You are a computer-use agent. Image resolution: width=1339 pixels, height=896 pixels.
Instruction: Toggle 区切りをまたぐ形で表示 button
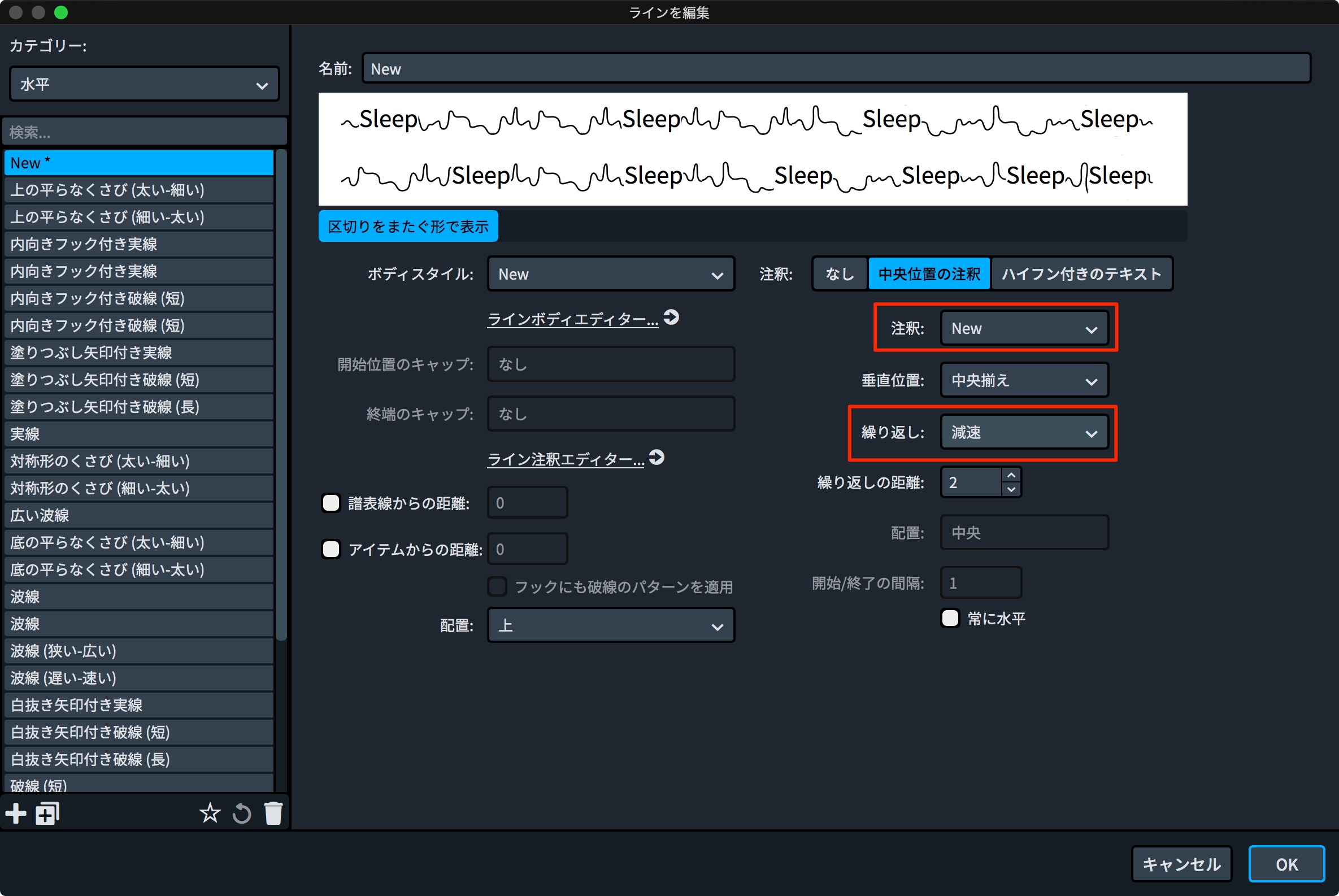pyautogui.click(x=408, y=227)
